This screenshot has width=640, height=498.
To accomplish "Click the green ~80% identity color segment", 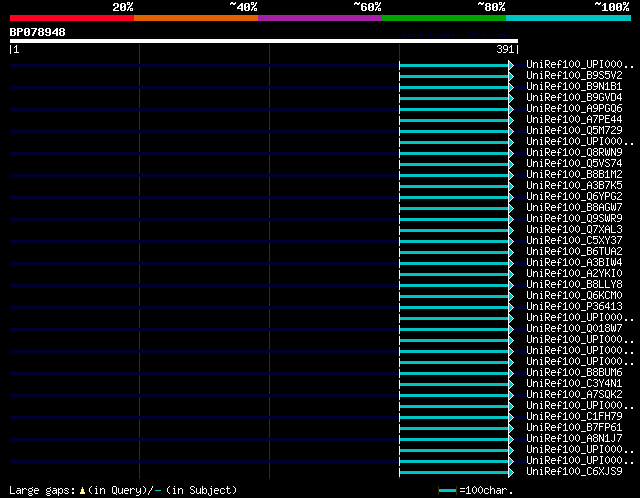I will click(444, 18).
